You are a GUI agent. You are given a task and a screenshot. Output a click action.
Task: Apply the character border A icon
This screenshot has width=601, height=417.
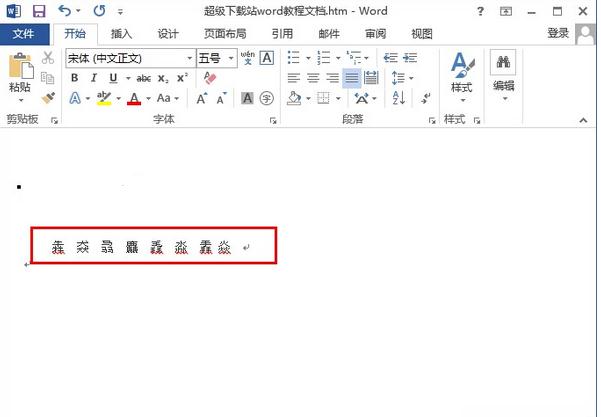coord(267,58)
